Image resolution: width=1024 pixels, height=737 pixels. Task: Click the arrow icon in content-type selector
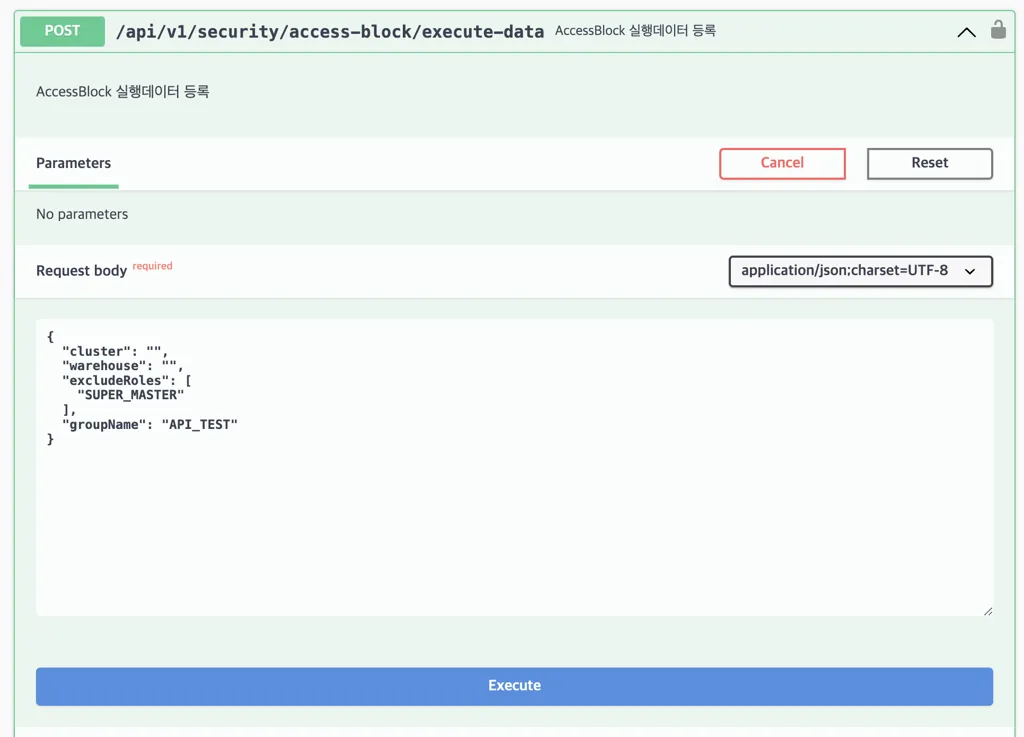pos(970,272)
